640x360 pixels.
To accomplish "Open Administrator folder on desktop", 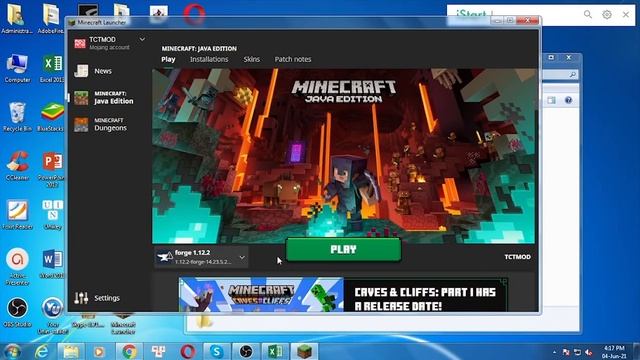I will point(17,19).
